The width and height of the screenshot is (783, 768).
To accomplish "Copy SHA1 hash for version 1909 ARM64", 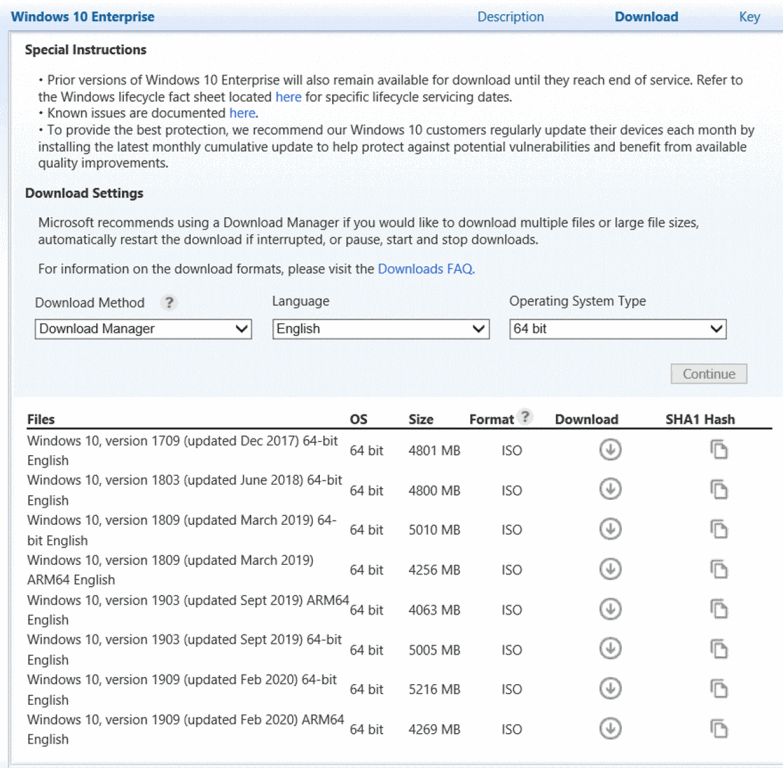I will click(718, 728).
